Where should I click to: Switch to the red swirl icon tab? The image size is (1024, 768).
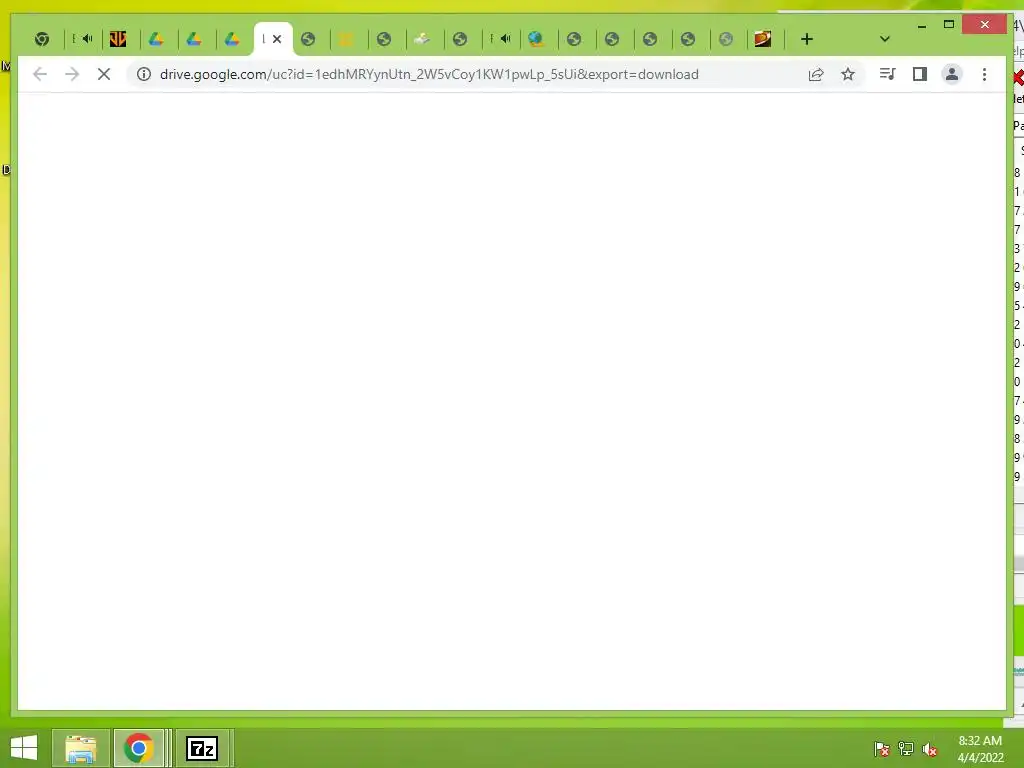(763, 39)
